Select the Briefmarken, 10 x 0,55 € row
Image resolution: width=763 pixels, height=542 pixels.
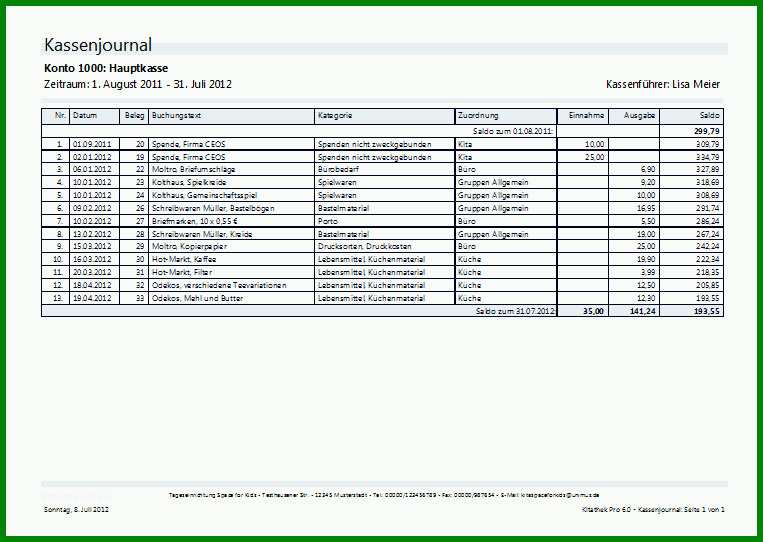(x=382, y=221)
